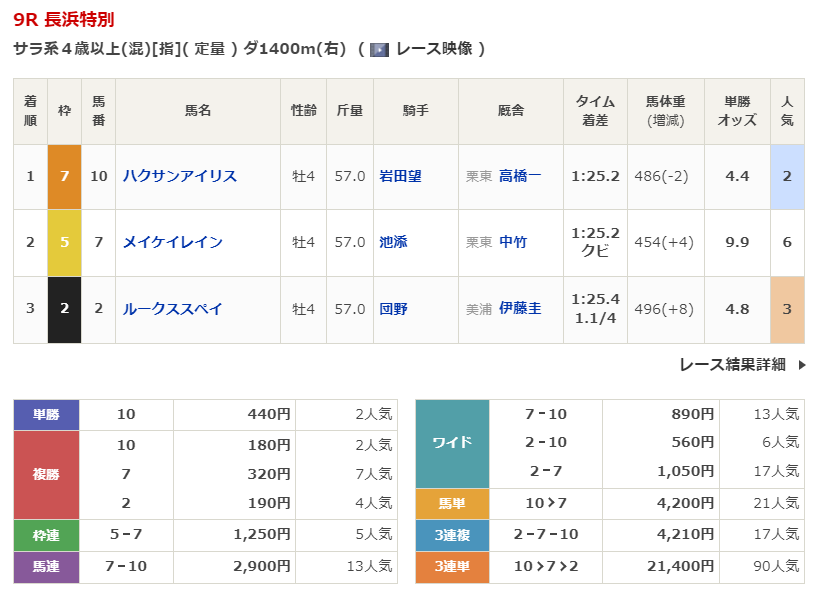The image size is (817, 595).
Task: Open jockey 岩田望 page
Action: [400, 176]
